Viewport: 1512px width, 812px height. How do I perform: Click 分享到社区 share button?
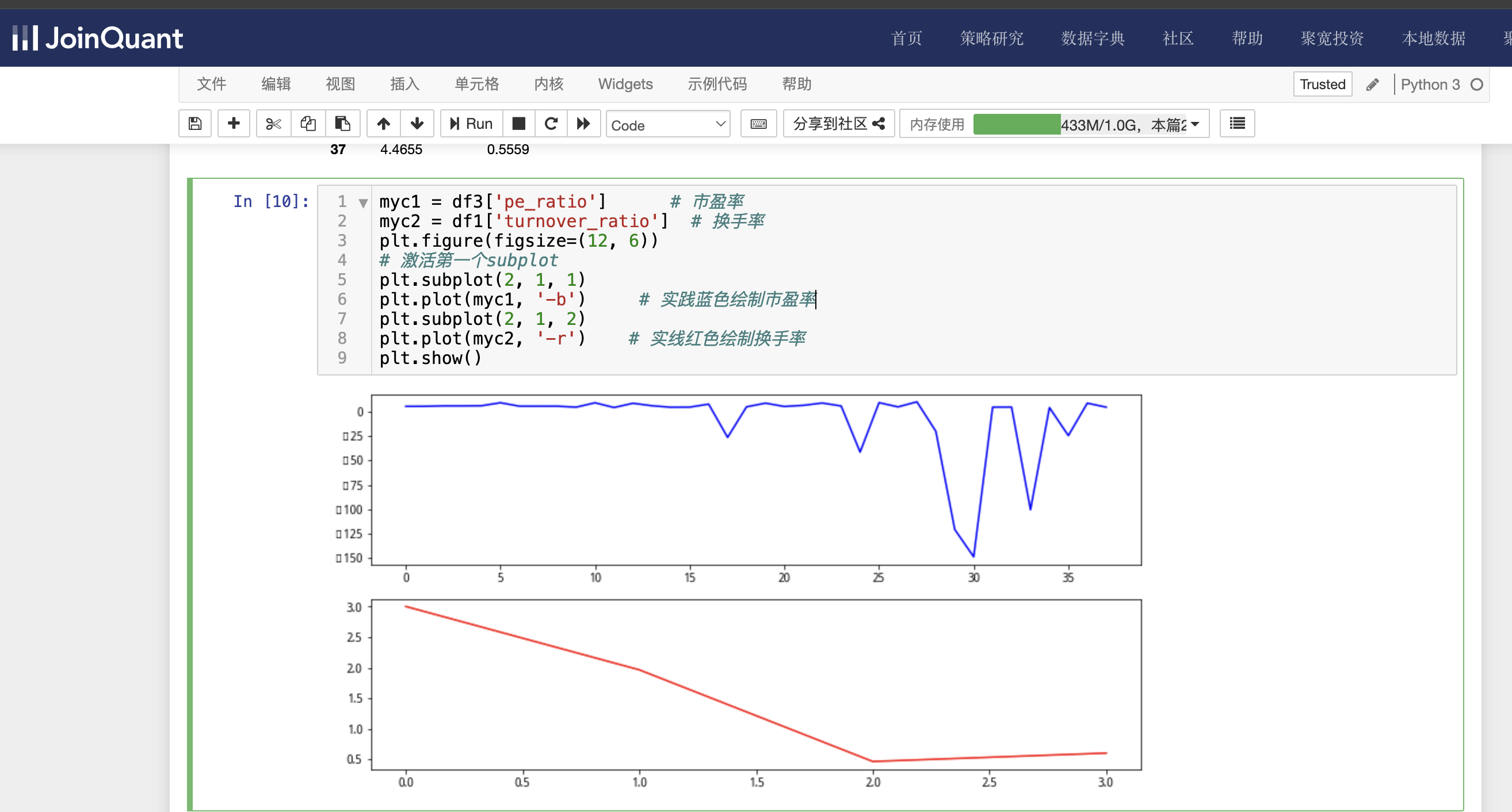click(839, 124)
